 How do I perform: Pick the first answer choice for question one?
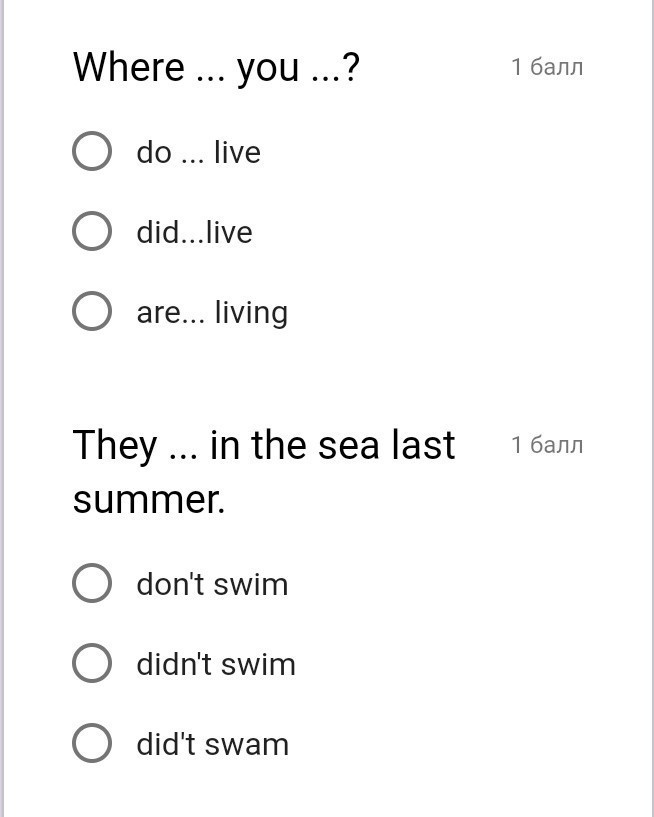coord(91,151)
